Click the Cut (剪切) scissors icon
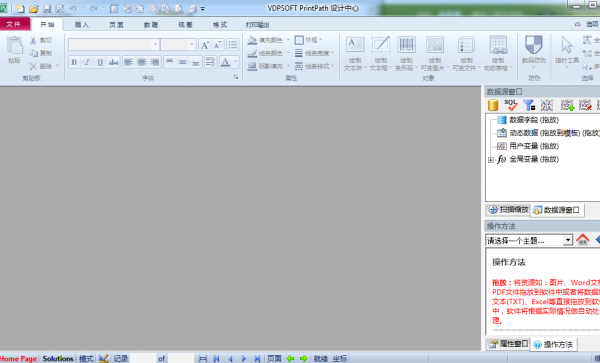 (33, 40)
